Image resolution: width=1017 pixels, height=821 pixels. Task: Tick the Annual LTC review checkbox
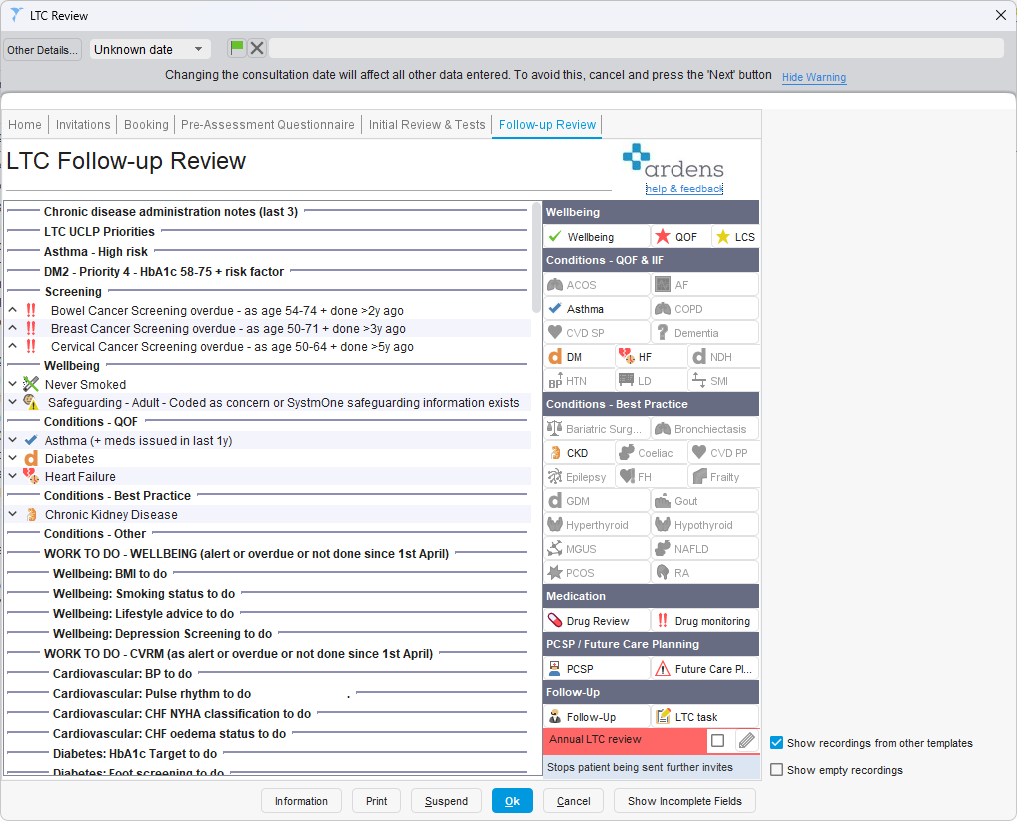717,740
